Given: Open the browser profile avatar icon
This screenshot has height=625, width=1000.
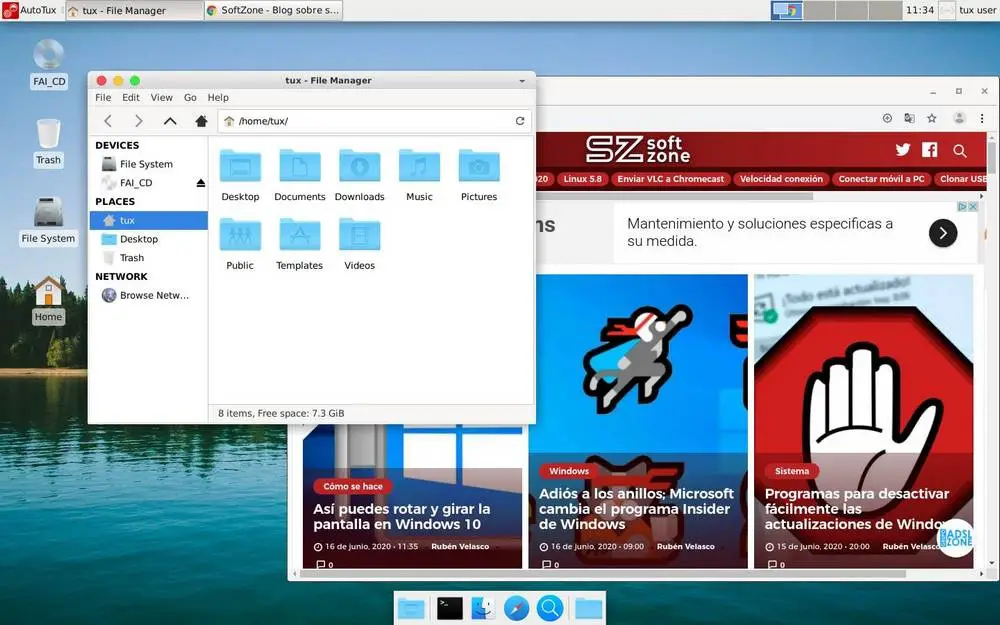Looking at the screenshot, I should click(959, 118).
